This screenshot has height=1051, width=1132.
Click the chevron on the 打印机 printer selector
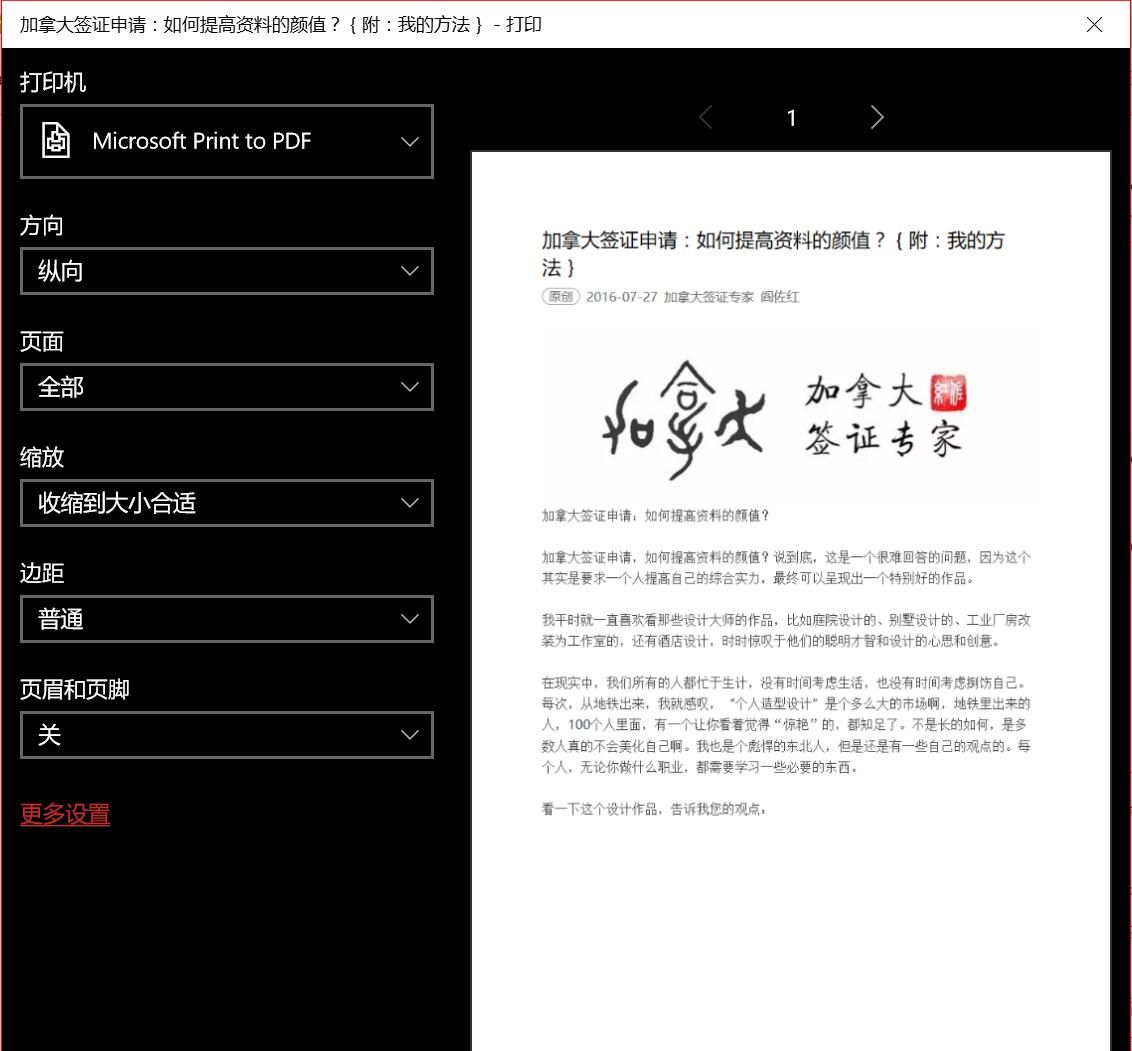pyautogui.click(x=409, y=141)
